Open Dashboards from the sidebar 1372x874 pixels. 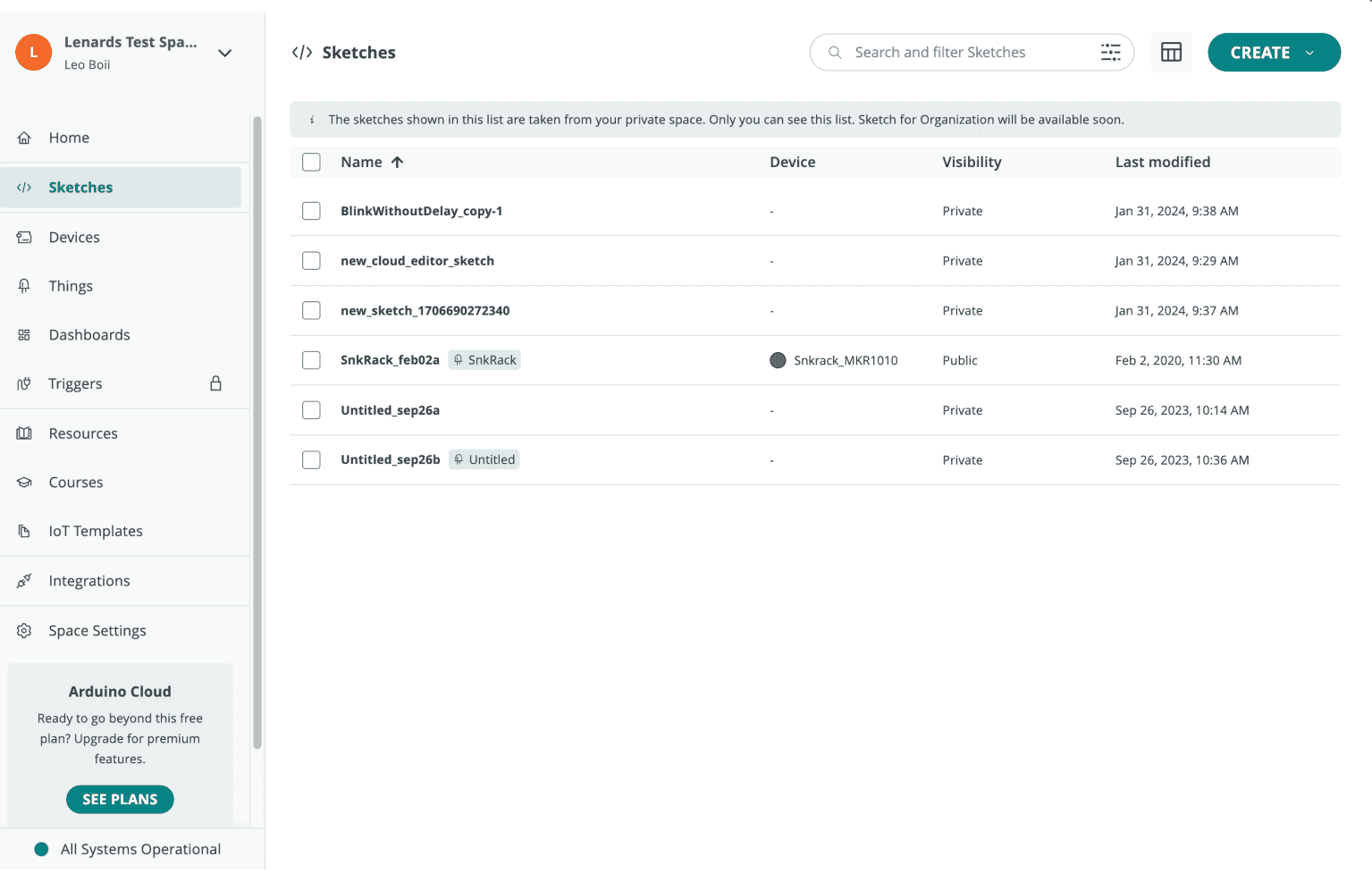tap(89, 335)
